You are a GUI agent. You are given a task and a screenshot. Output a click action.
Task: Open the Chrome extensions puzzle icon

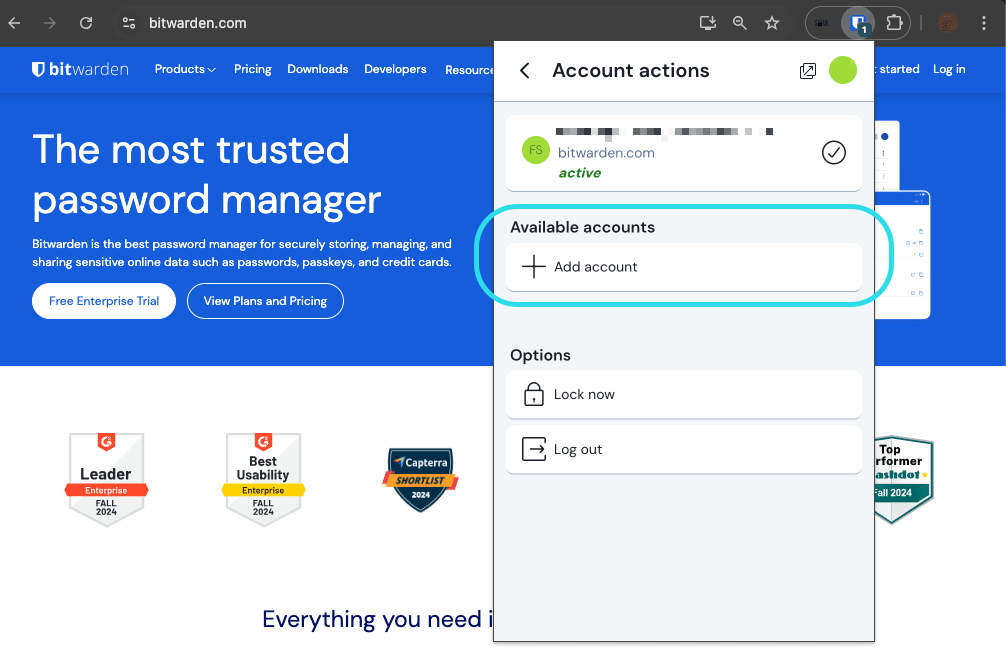tap(893, 22)
